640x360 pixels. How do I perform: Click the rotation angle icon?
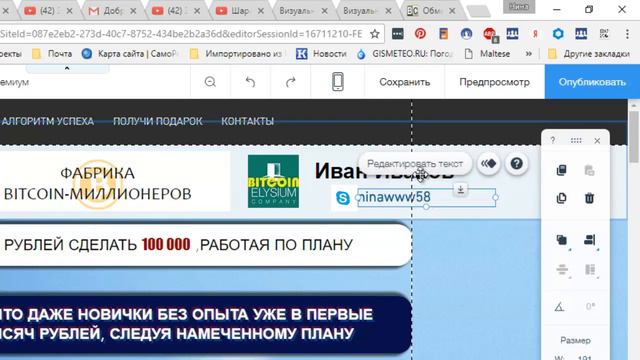tap(559, 306)
